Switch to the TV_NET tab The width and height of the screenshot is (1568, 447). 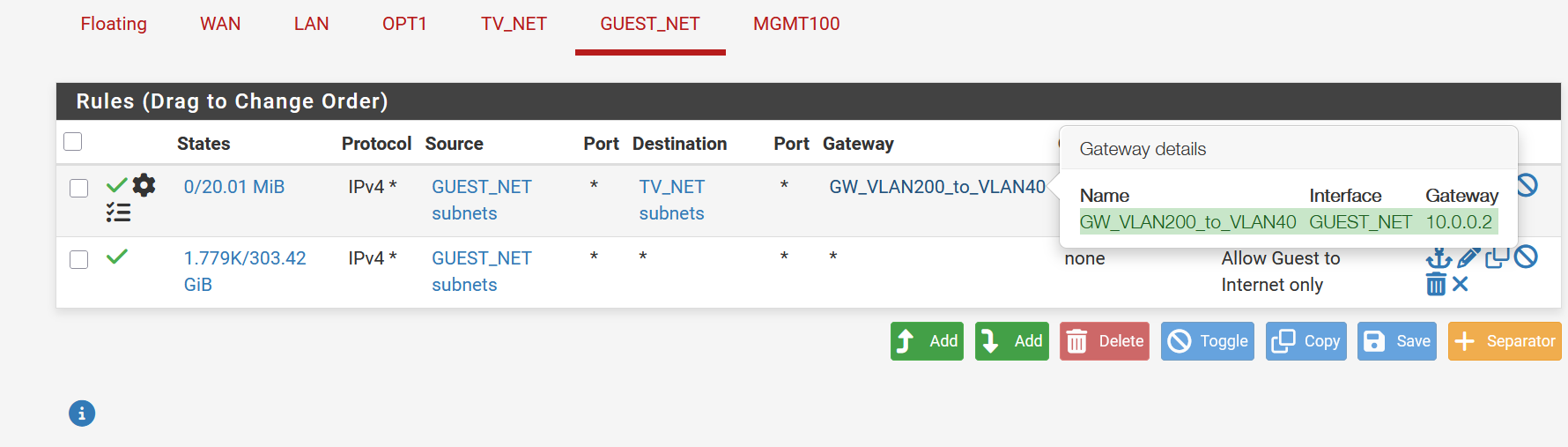[514, 24]
